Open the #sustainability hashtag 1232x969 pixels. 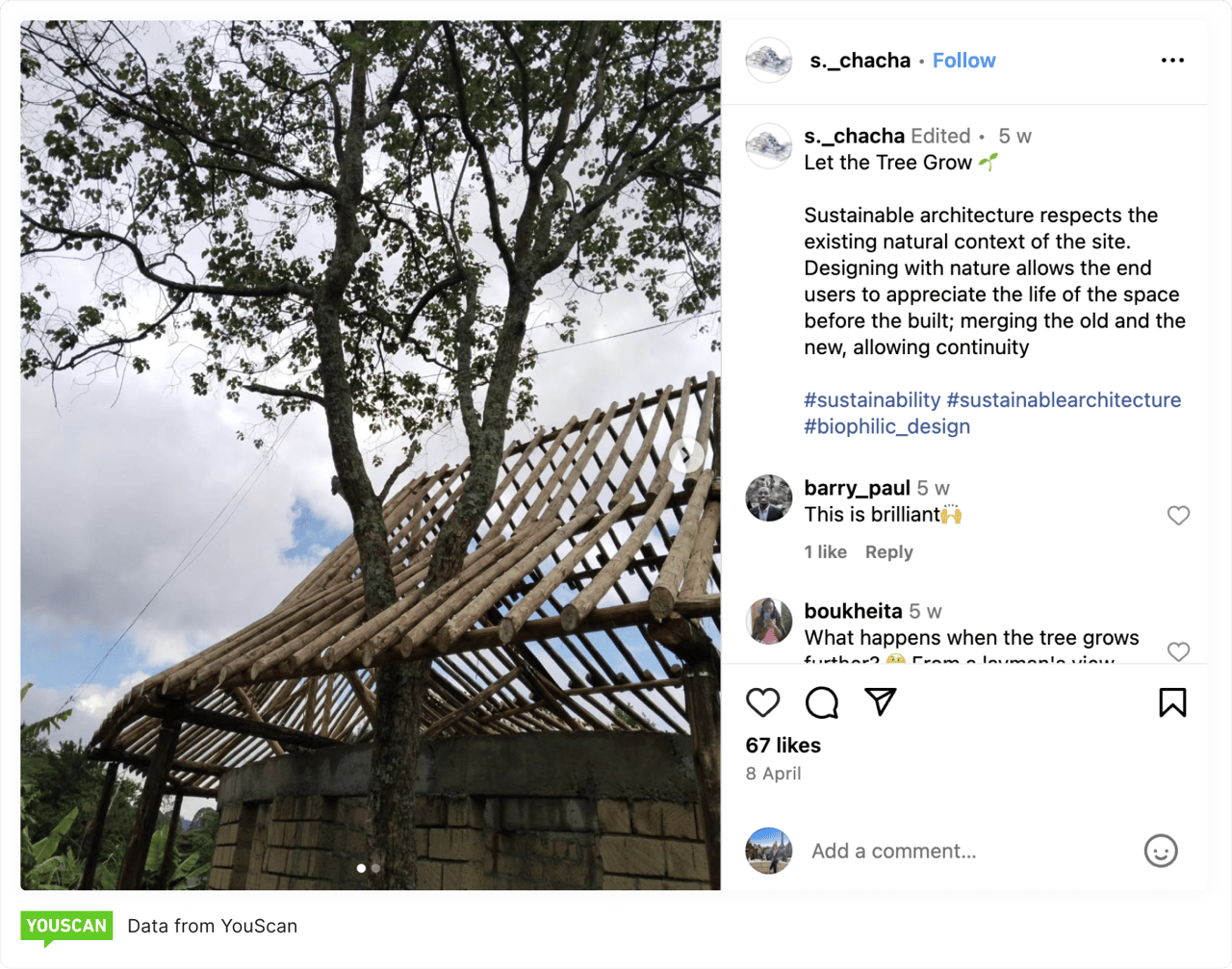click(x=872, y=400)
